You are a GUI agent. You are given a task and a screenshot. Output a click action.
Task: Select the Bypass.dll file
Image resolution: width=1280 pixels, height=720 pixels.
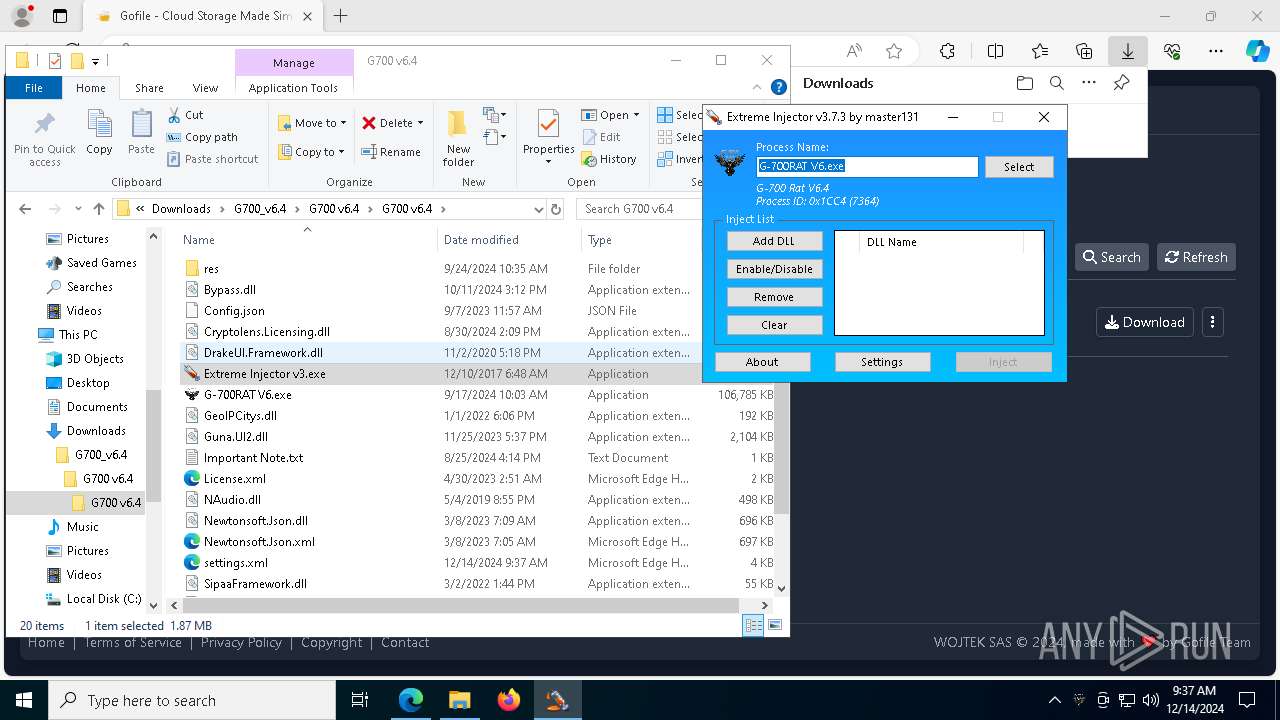(229, 290)
